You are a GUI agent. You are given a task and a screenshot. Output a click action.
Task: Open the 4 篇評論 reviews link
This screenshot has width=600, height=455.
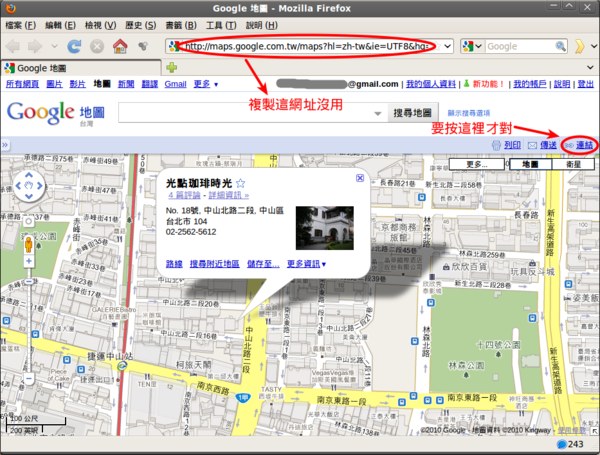coord(184,195)
